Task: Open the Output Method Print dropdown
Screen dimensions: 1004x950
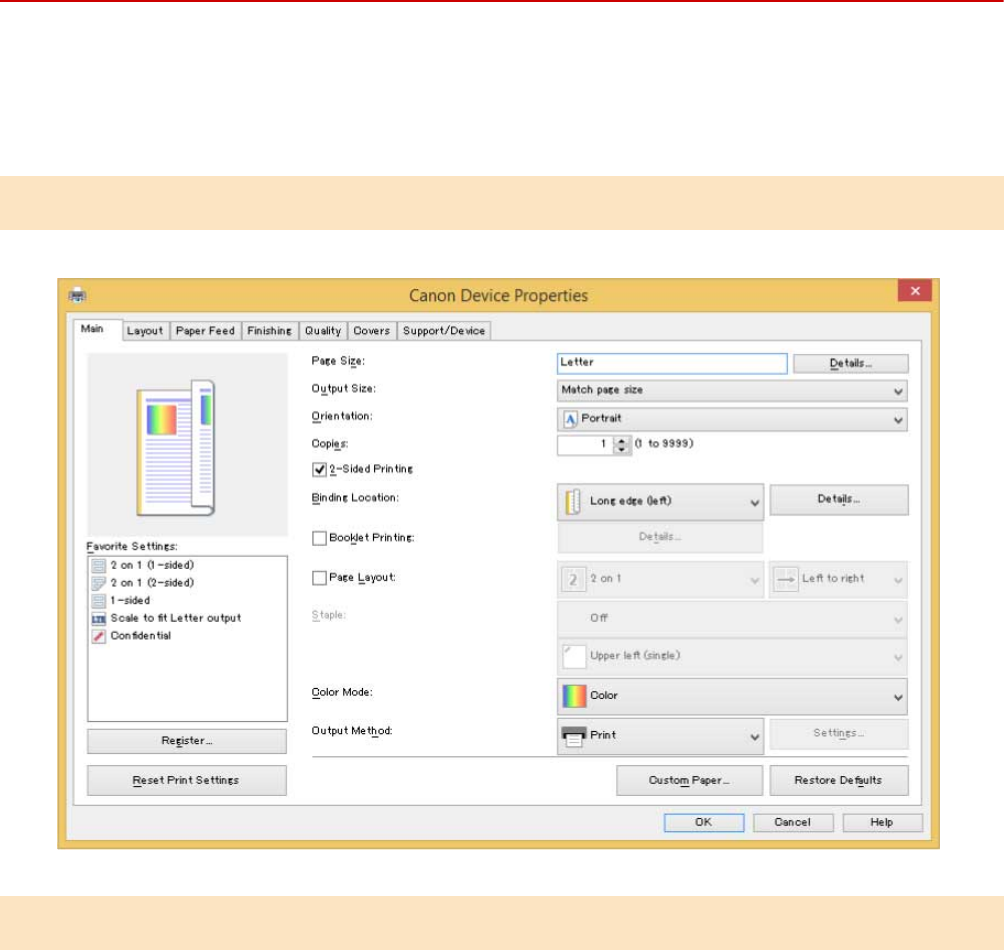Action: pos(660,736)
